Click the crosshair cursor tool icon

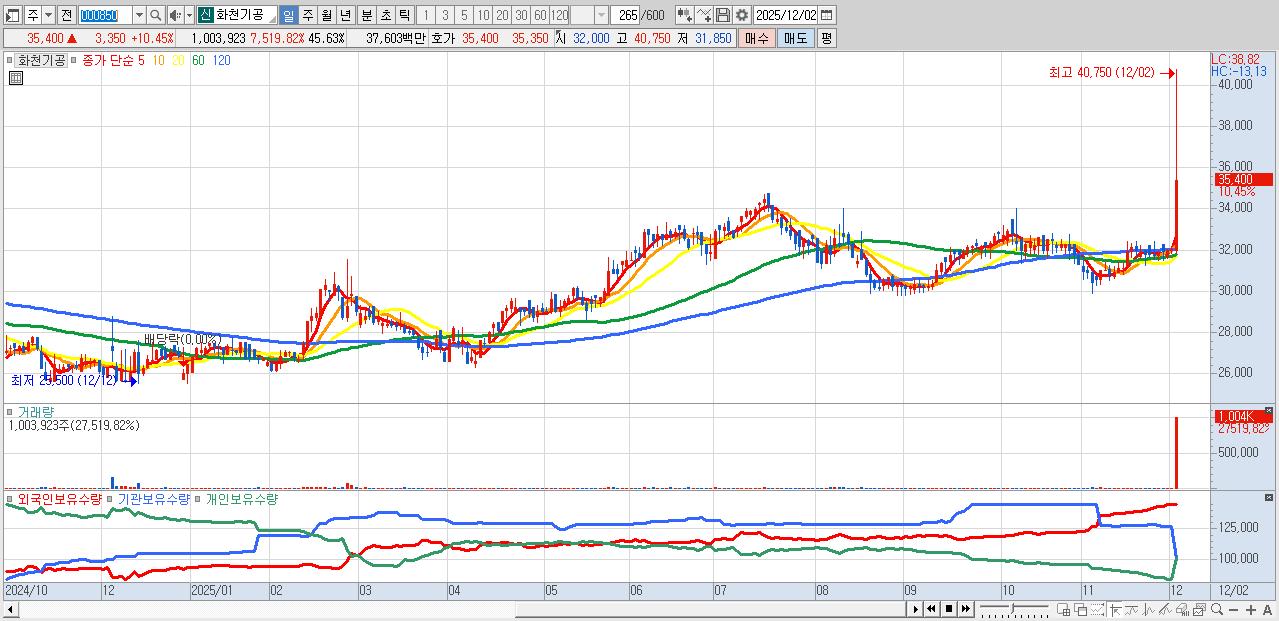click(x=1115, y=609)
